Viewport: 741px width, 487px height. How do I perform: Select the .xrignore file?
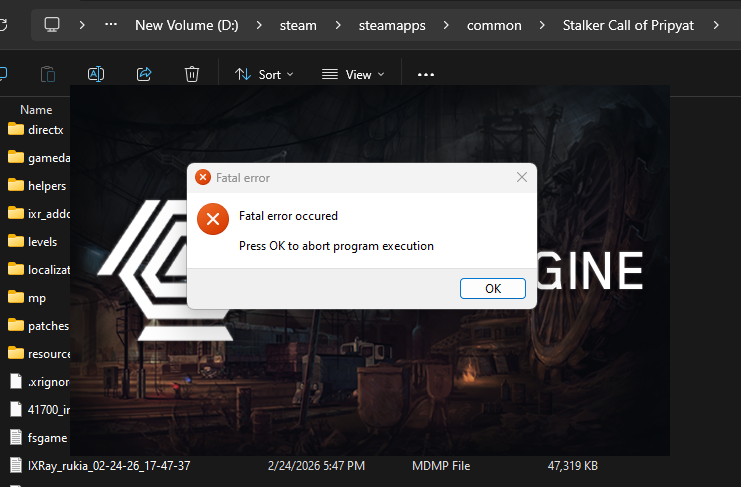(49, 382)
